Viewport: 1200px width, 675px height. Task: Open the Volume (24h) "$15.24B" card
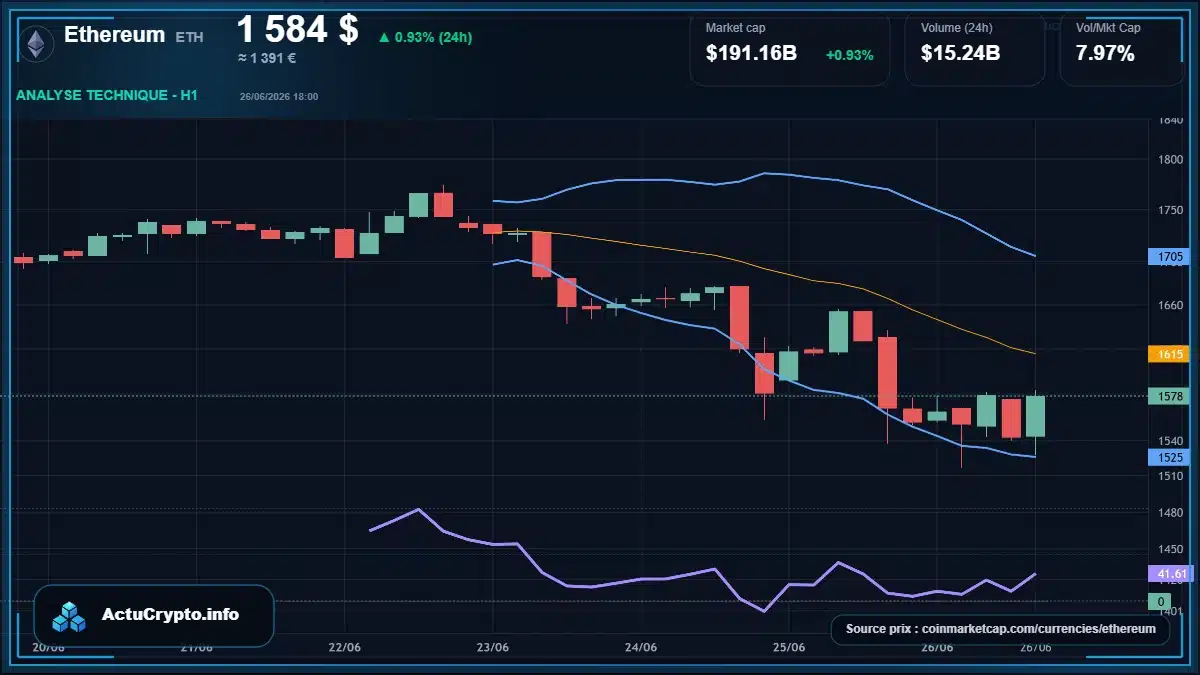[974, 48]
